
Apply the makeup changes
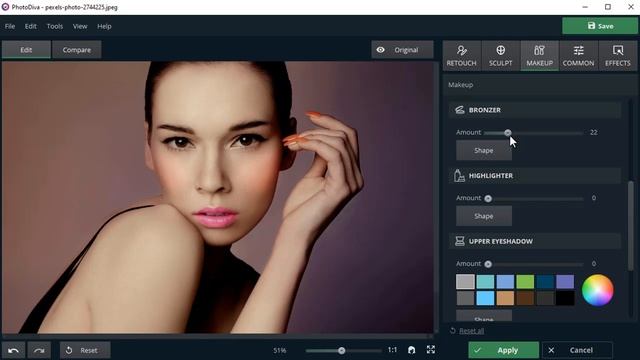(503, 350)
